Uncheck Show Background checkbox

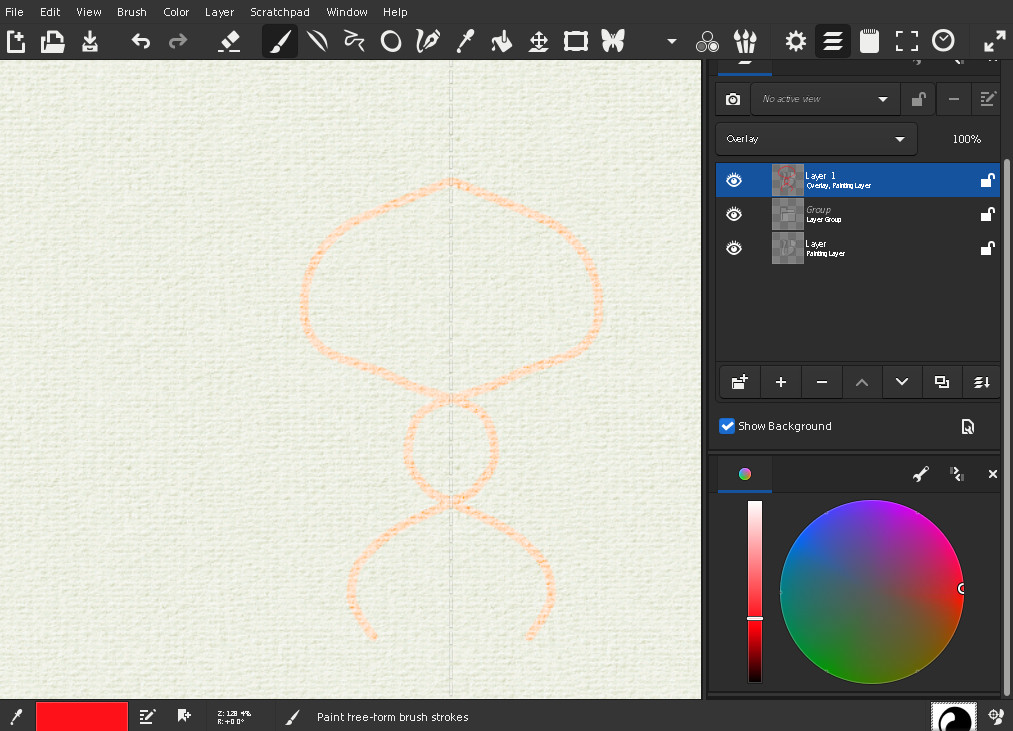coord(727,426)
